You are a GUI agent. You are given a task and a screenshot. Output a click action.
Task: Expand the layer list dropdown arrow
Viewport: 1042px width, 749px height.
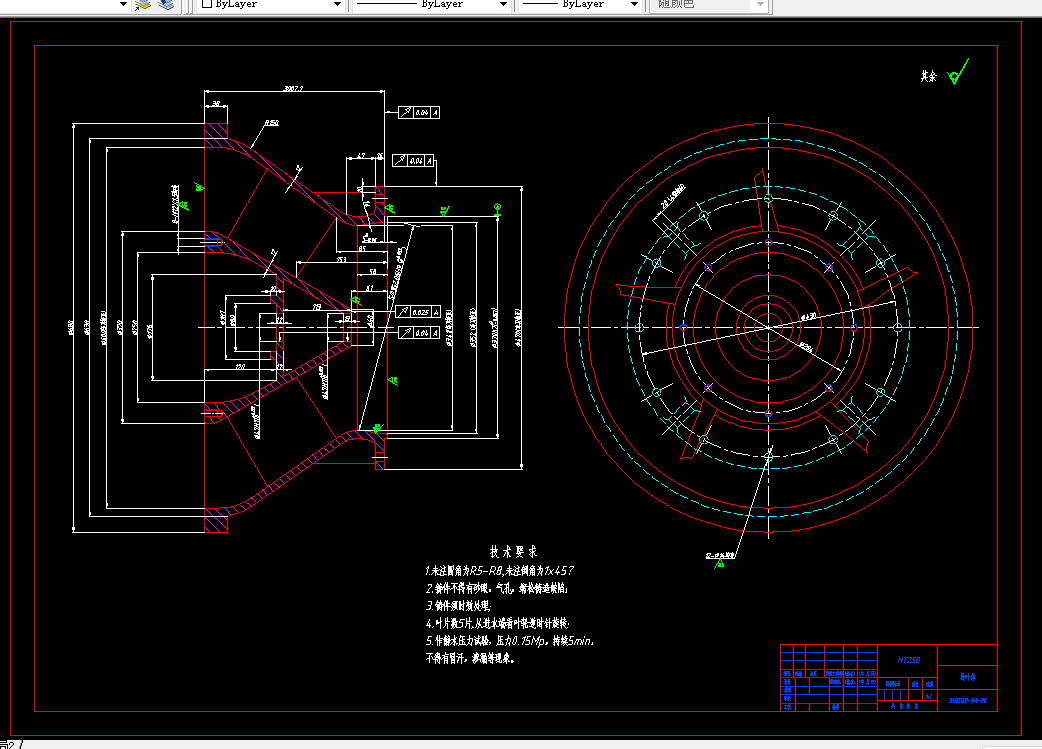tap(123, 5)
